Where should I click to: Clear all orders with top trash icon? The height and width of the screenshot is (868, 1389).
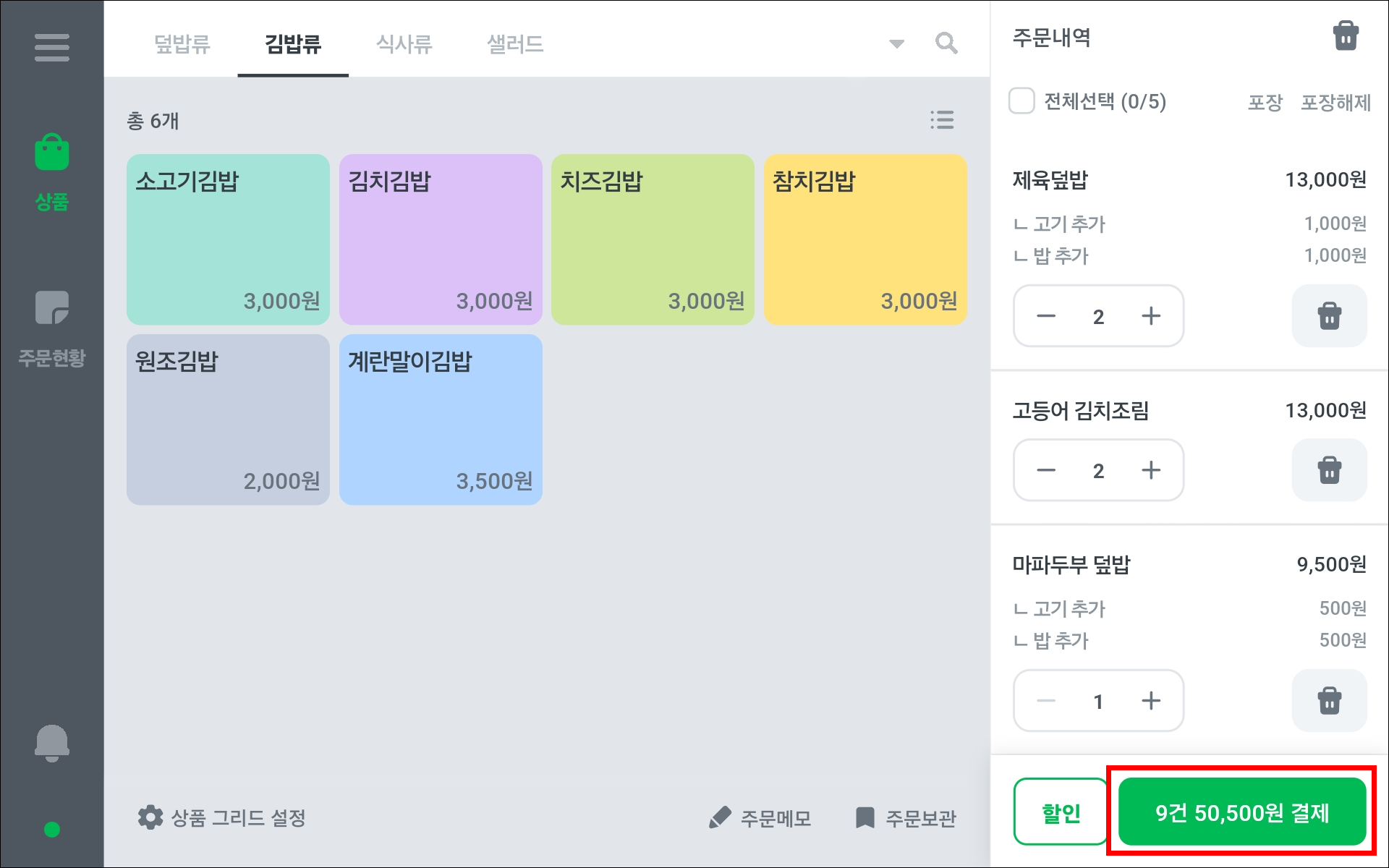(x=1345, y=36)
